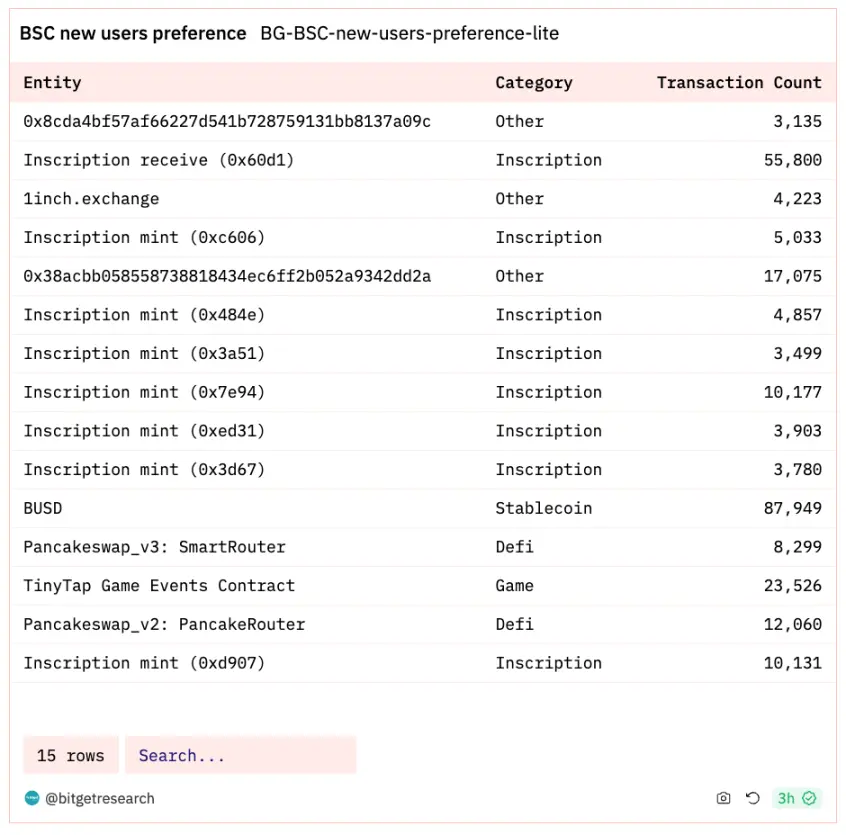The height and width of the screenshot is (835, 846).
Task: Click TinyTap Game Events Contract cell
Action: click(x=159, y=586)
